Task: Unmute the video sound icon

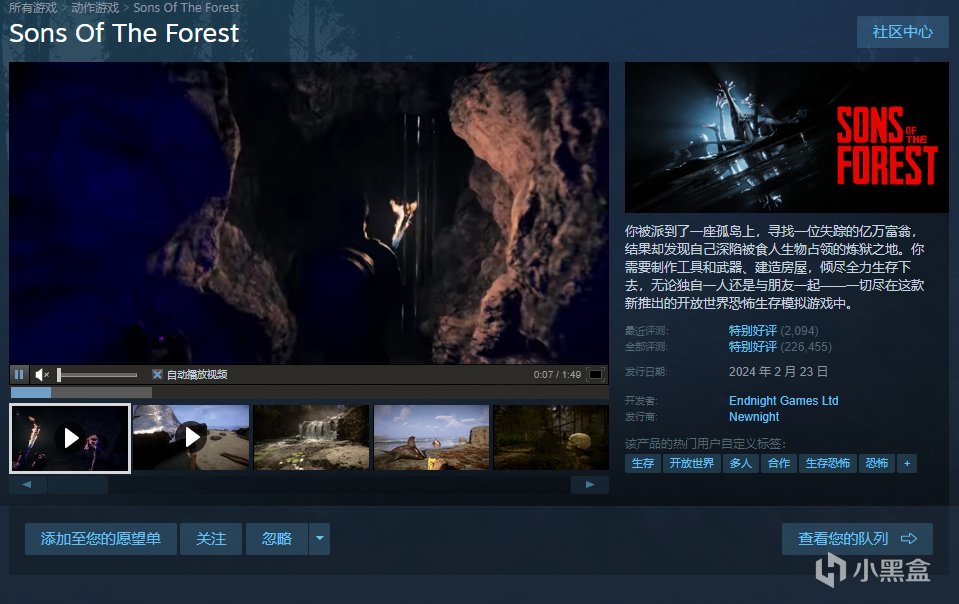Action: click(x=42, y=374)
